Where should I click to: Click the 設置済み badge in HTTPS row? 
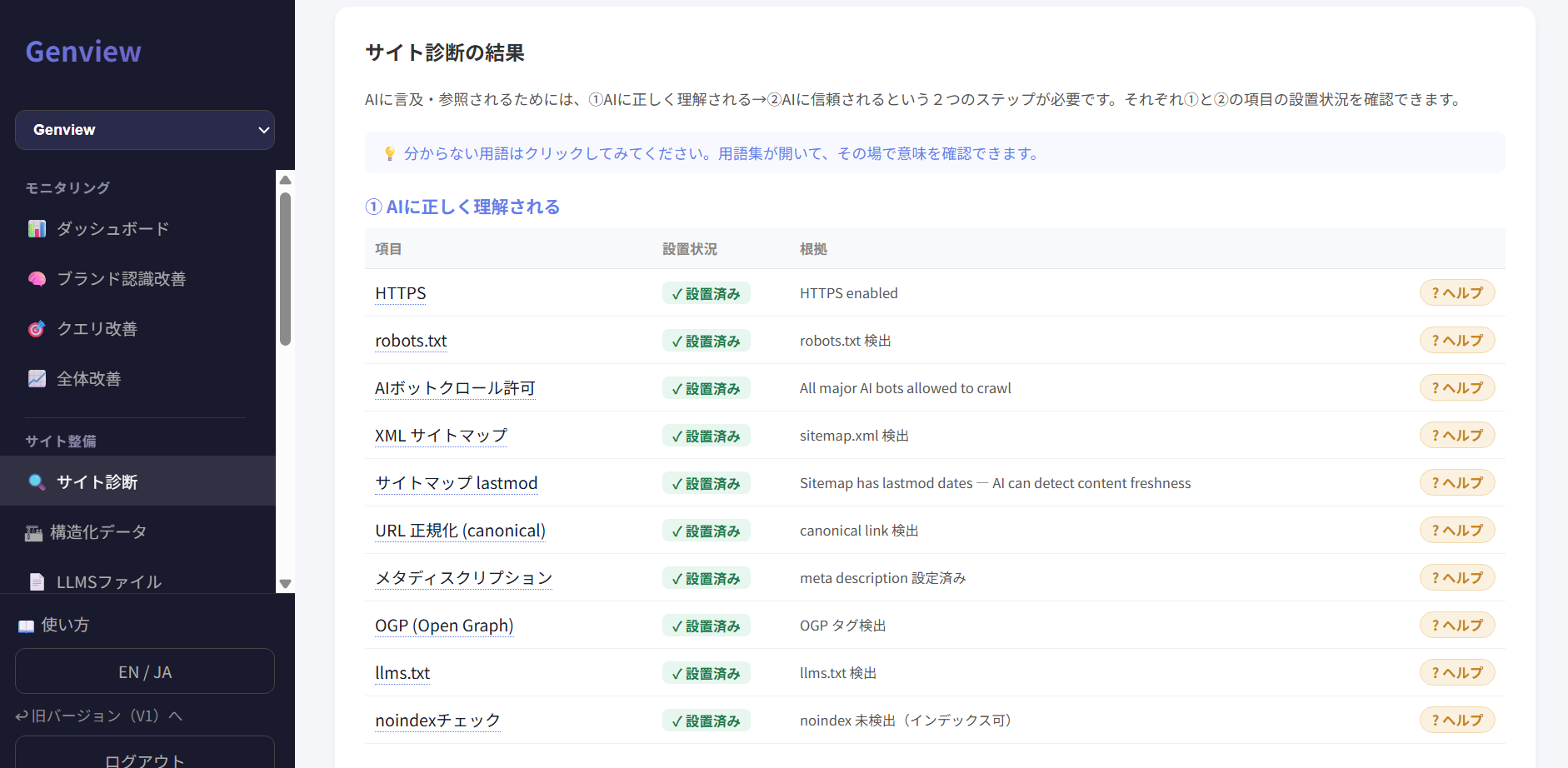click(707, 293)
